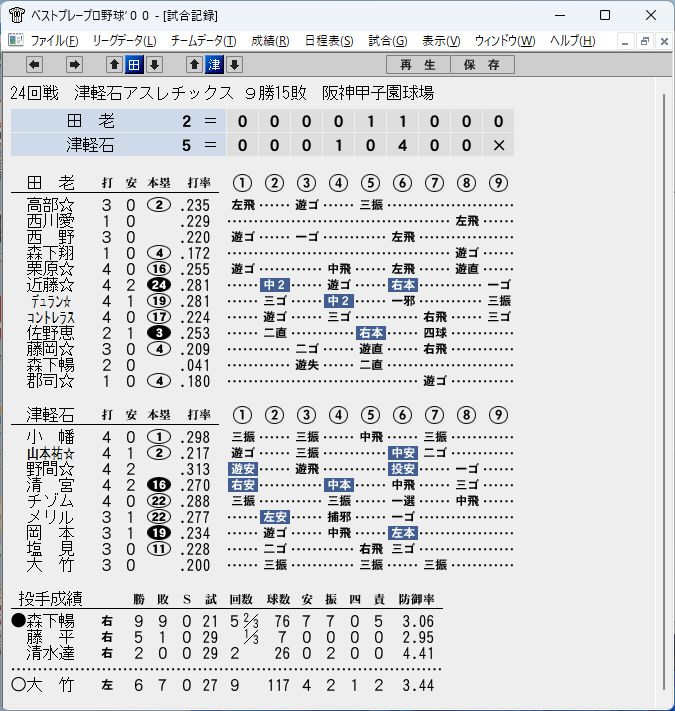675x711 pixels.
Task: Click the app trophy icon in title bar
Action: pyautogui.click(x=17, y=15)
